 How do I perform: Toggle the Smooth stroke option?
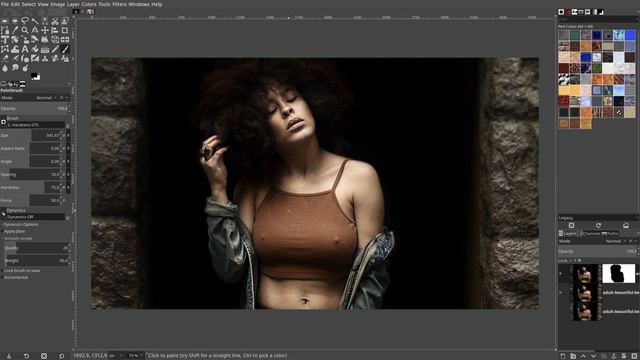[2, 238]
